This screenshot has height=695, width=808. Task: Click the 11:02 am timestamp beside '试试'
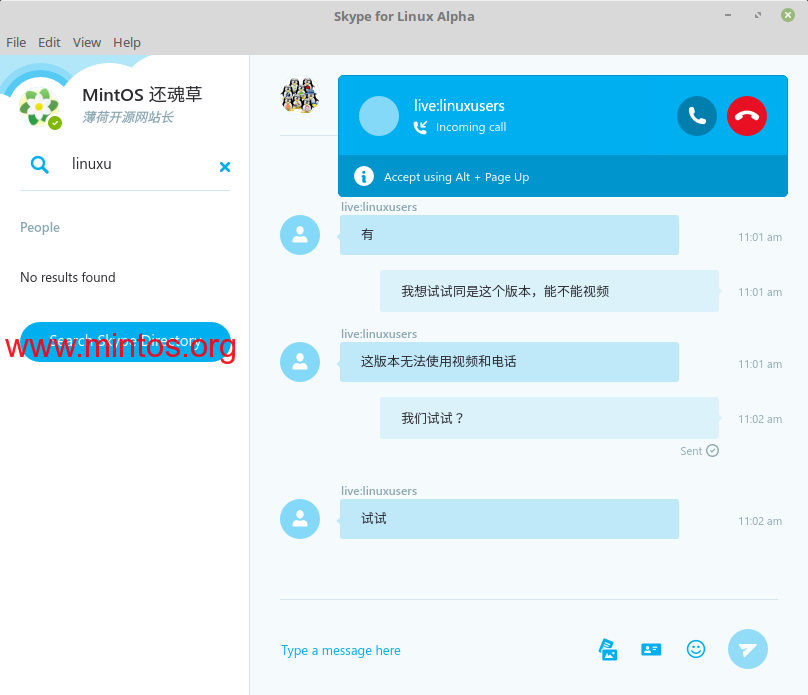[x=760, y=521]
